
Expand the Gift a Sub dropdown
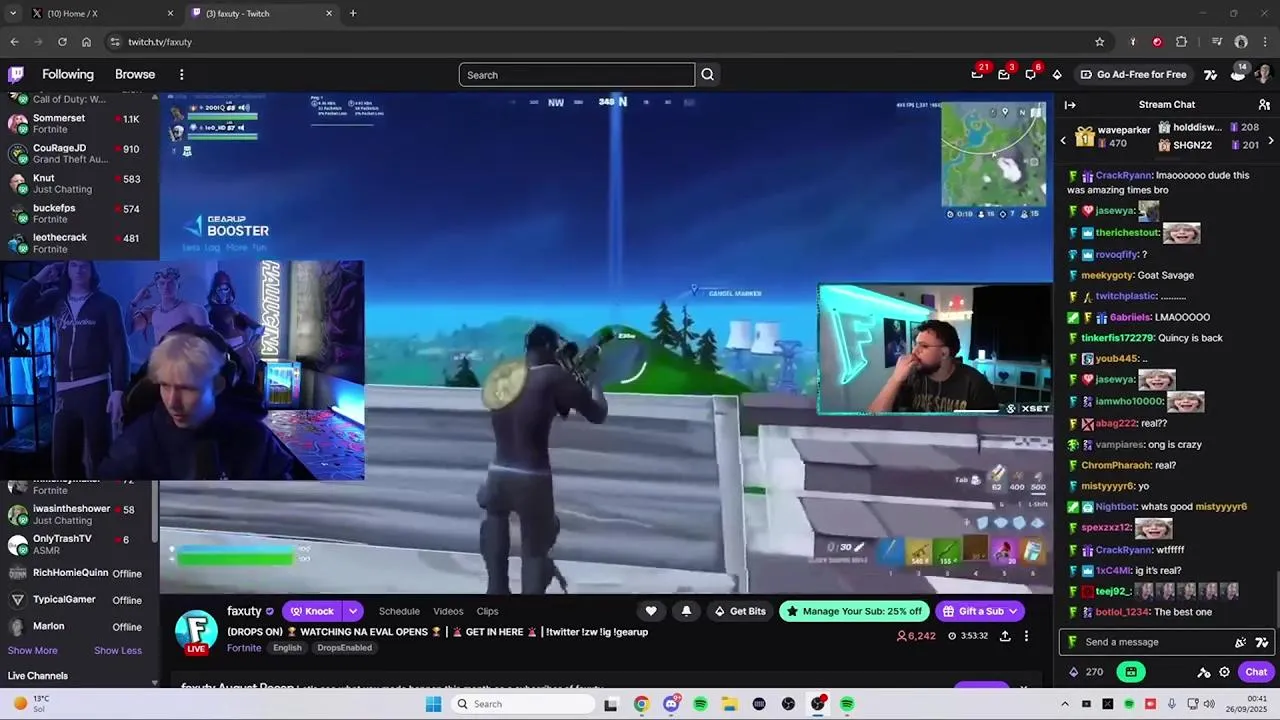coord(1013,611)
